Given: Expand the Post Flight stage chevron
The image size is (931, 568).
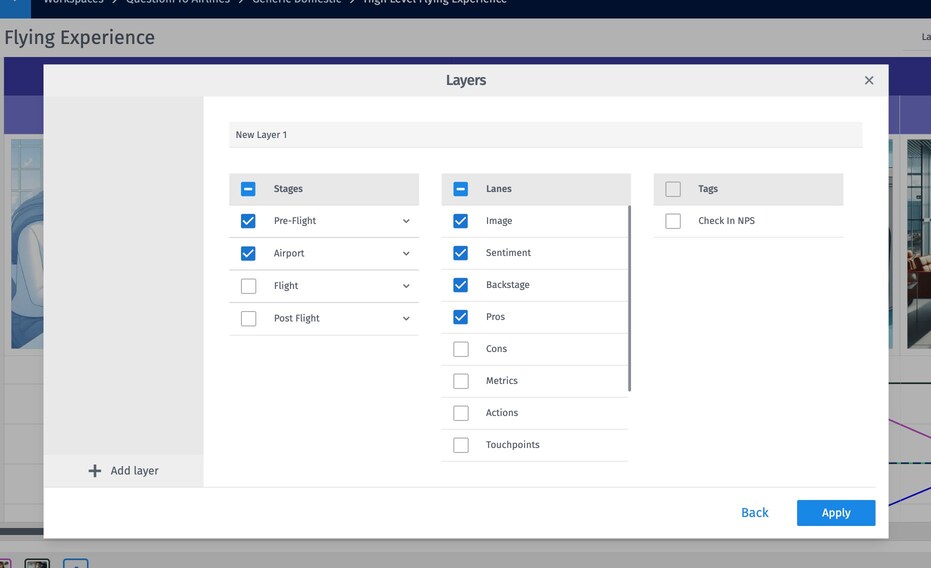Looking at the screenshot, I should click(406, 319).
